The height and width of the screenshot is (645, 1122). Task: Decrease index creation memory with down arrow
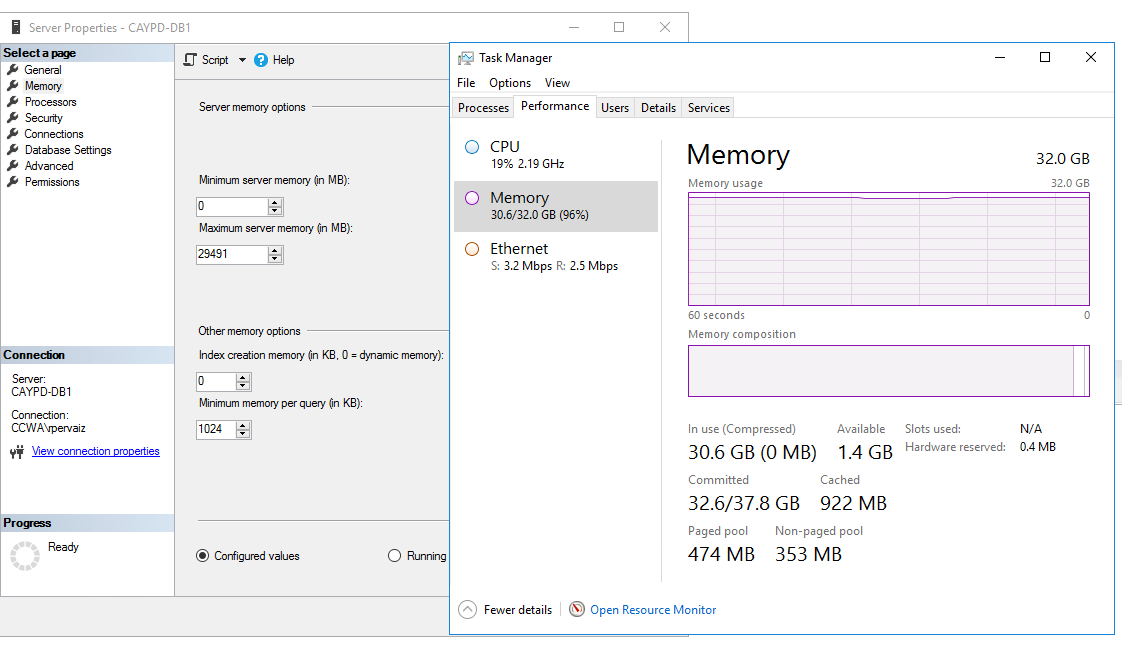click(243, 385)
